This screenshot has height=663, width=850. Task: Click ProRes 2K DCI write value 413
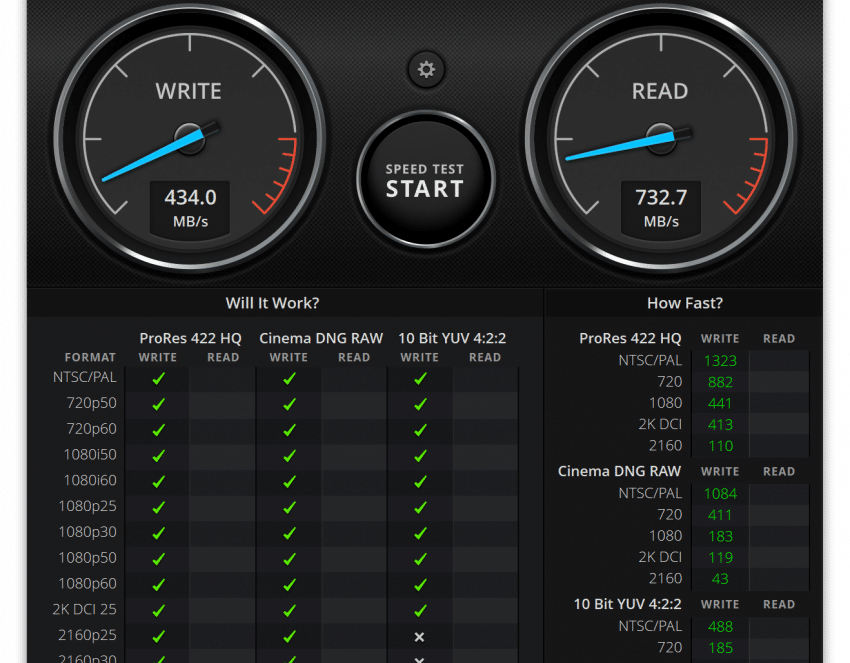(720, 424)
